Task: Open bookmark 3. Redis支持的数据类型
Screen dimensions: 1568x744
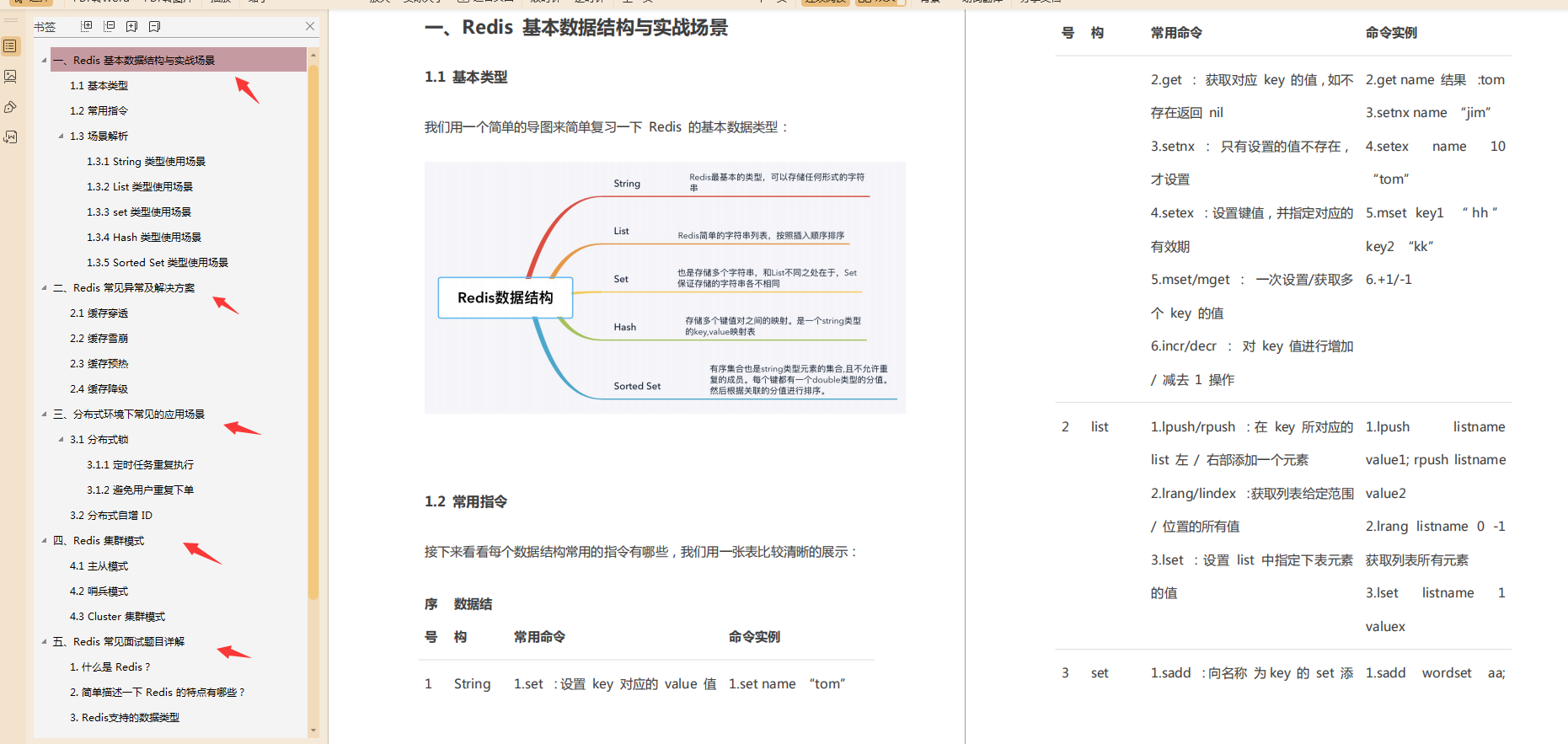Action: (x=125, y=718)
